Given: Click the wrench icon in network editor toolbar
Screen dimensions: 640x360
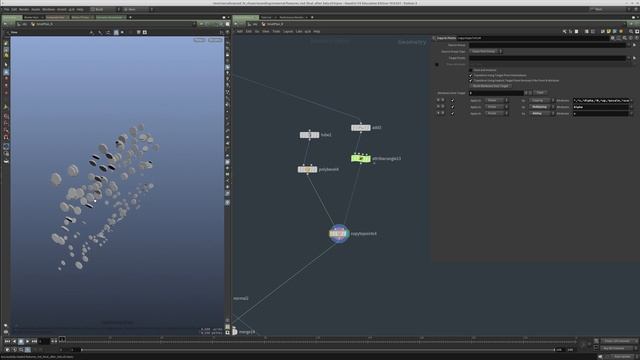Looking at the screenshot, I should 564,31.
